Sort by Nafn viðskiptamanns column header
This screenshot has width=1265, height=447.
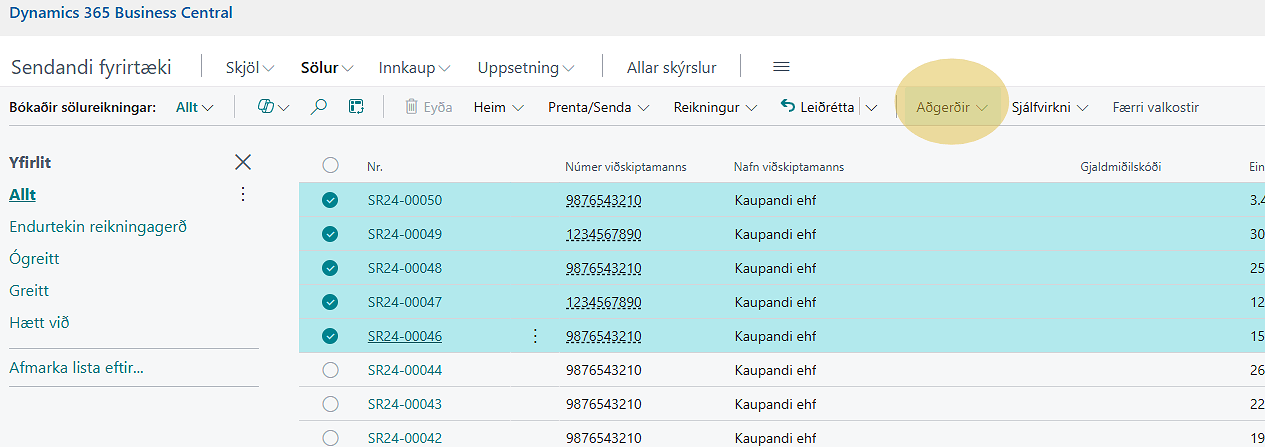(x=789, y=167)
